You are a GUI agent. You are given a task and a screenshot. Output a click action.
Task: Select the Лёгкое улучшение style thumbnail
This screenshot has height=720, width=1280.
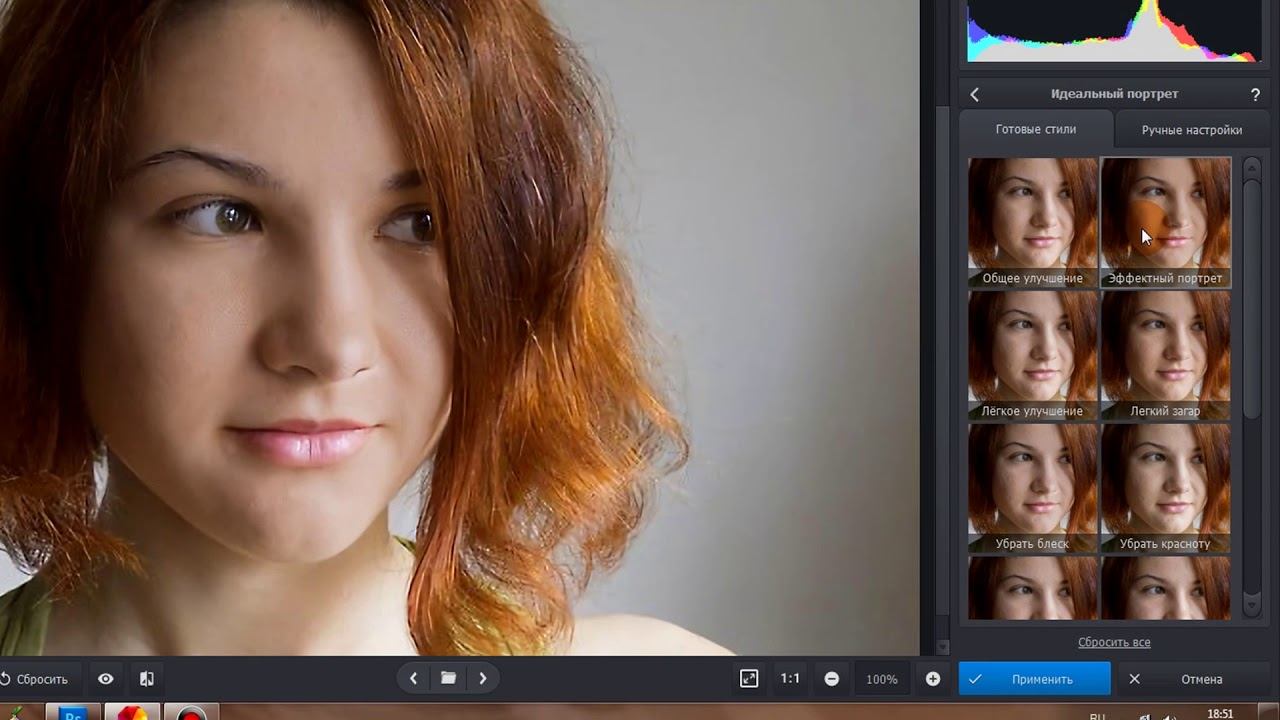click(x=1033, y=355)
